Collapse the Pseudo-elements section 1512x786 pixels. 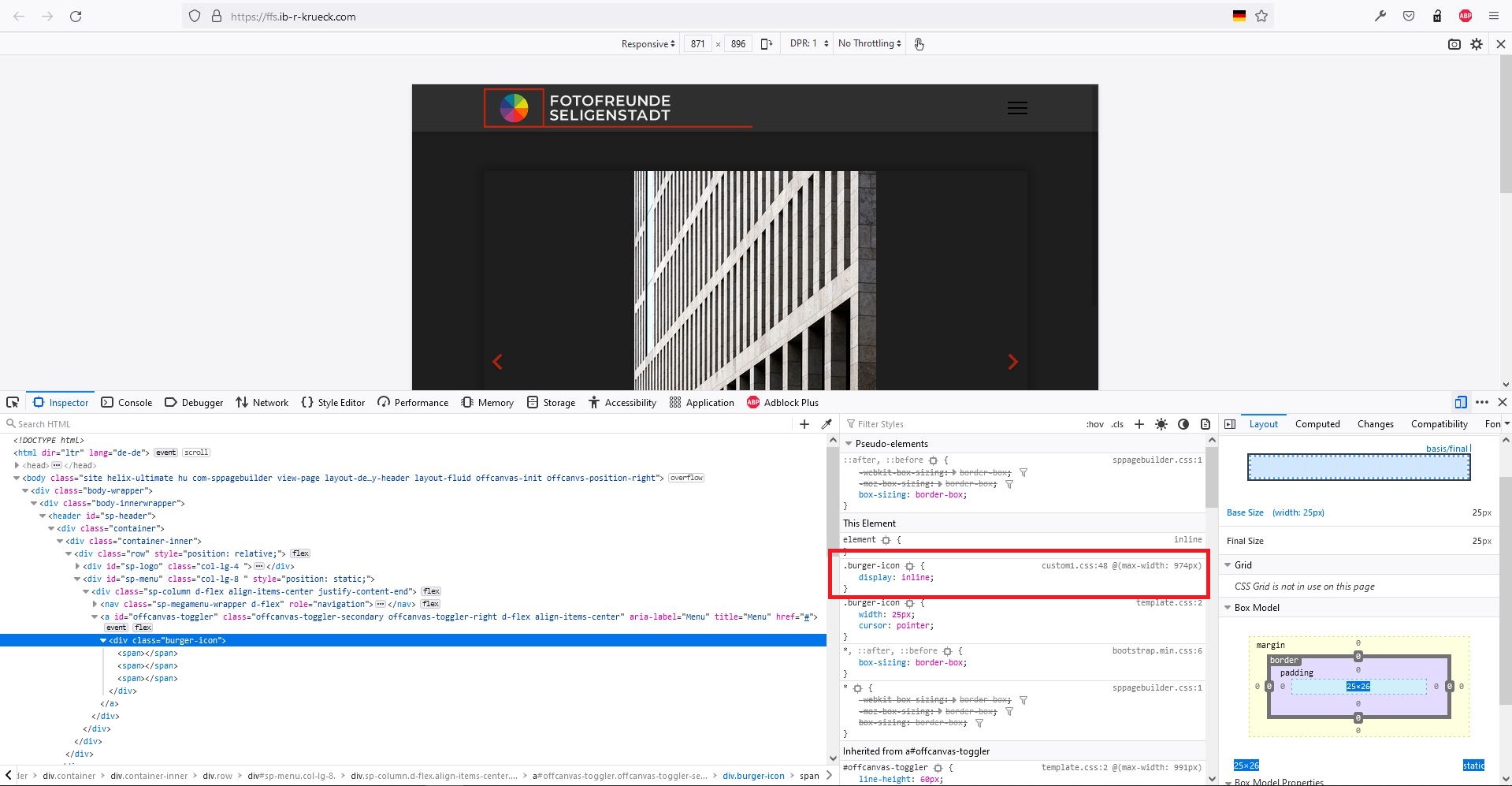849,444
